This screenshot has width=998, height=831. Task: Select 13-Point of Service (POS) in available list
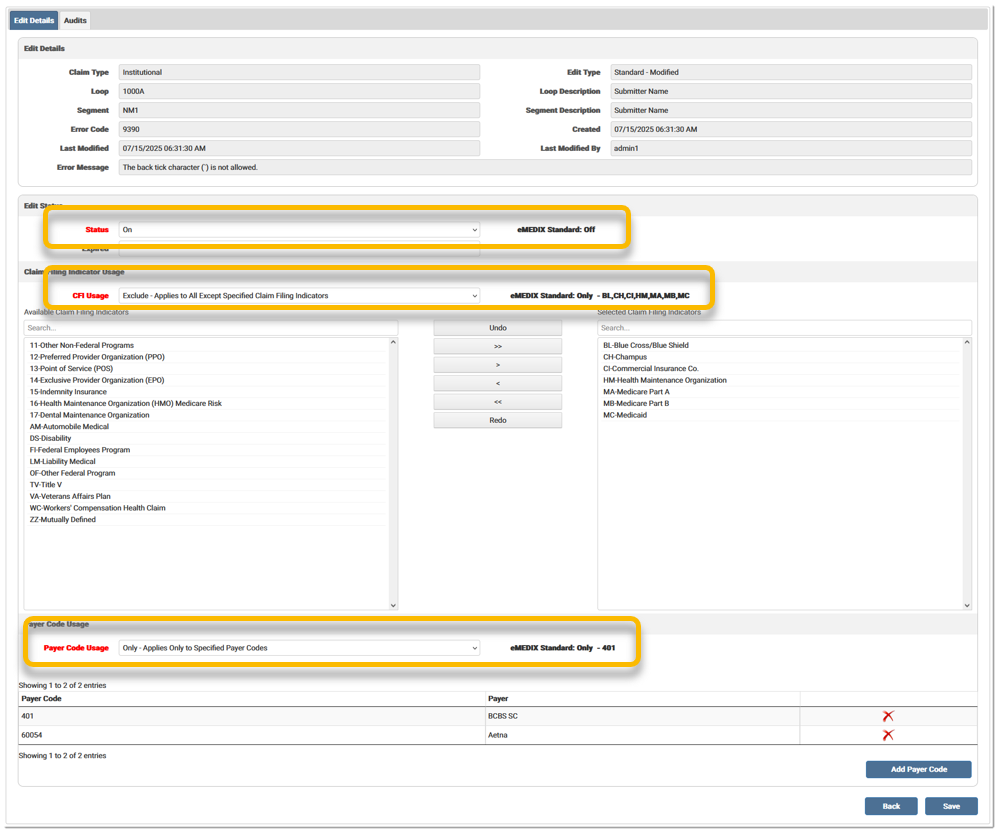(71, 369)
